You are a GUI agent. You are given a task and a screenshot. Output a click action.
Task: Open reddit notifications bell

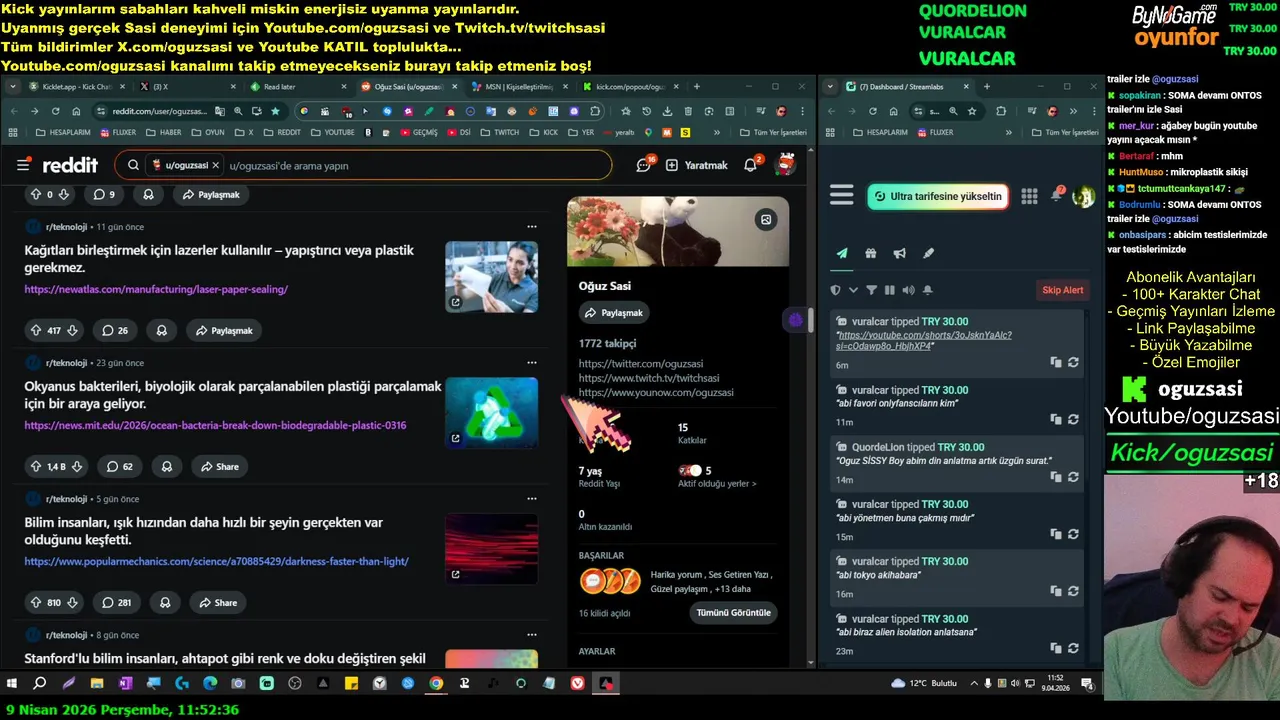pyautogui.click(x=750, y=165)
